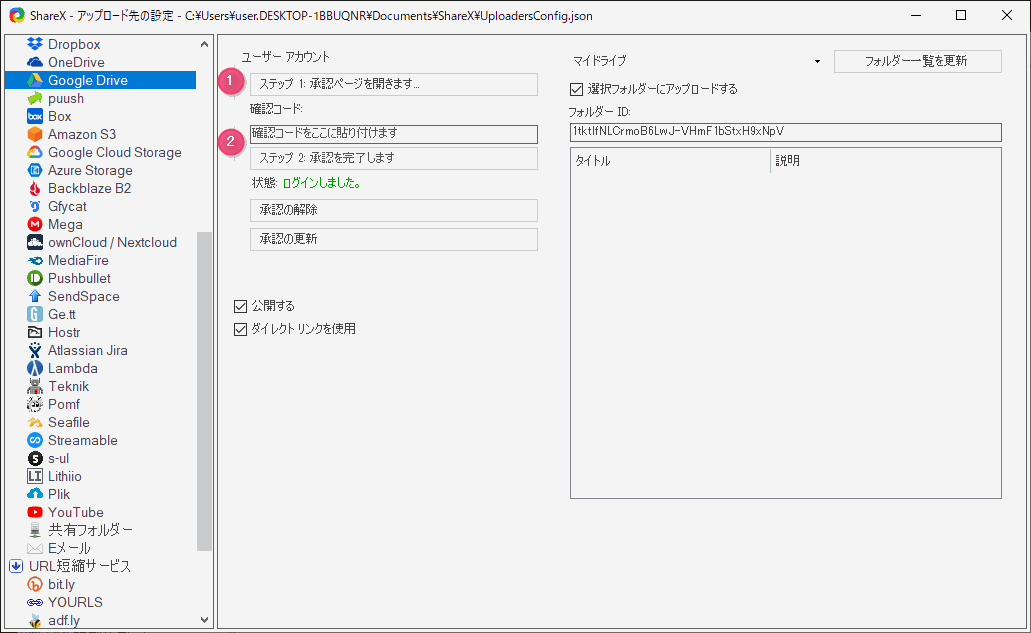Click the sidebar scrollbar up arrow
1031x633 pixels.
coord(204,44)
